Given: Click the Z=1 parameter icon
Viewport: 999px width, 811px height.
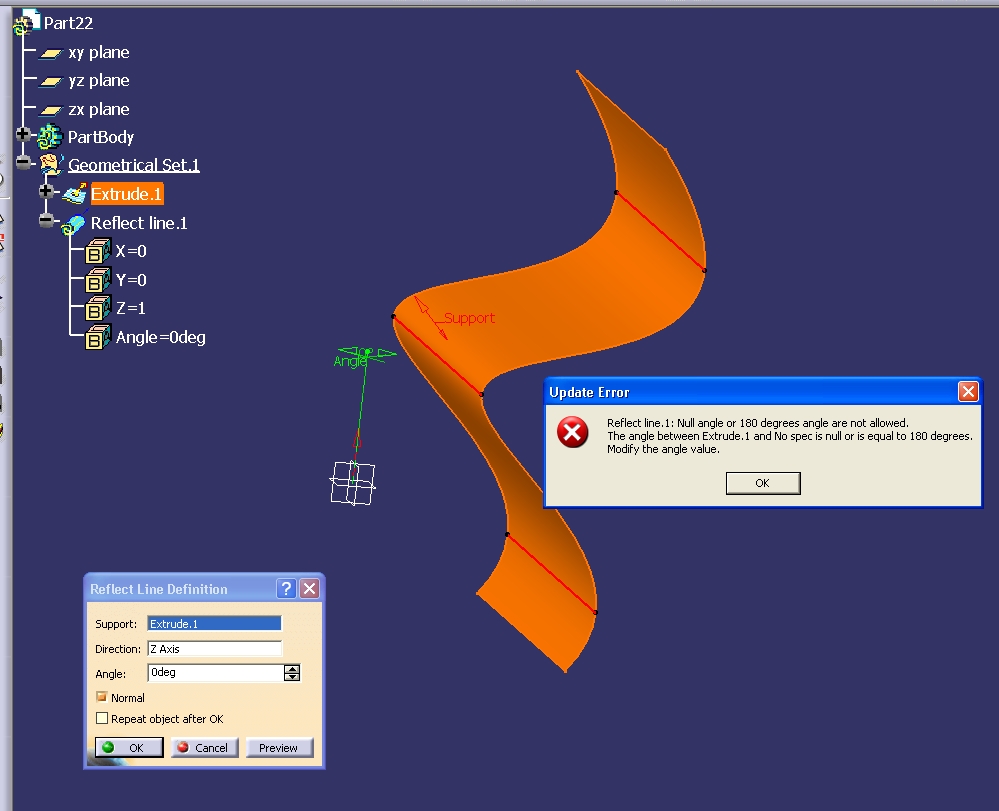Looking at the screenshot, I should click(97, 308).
